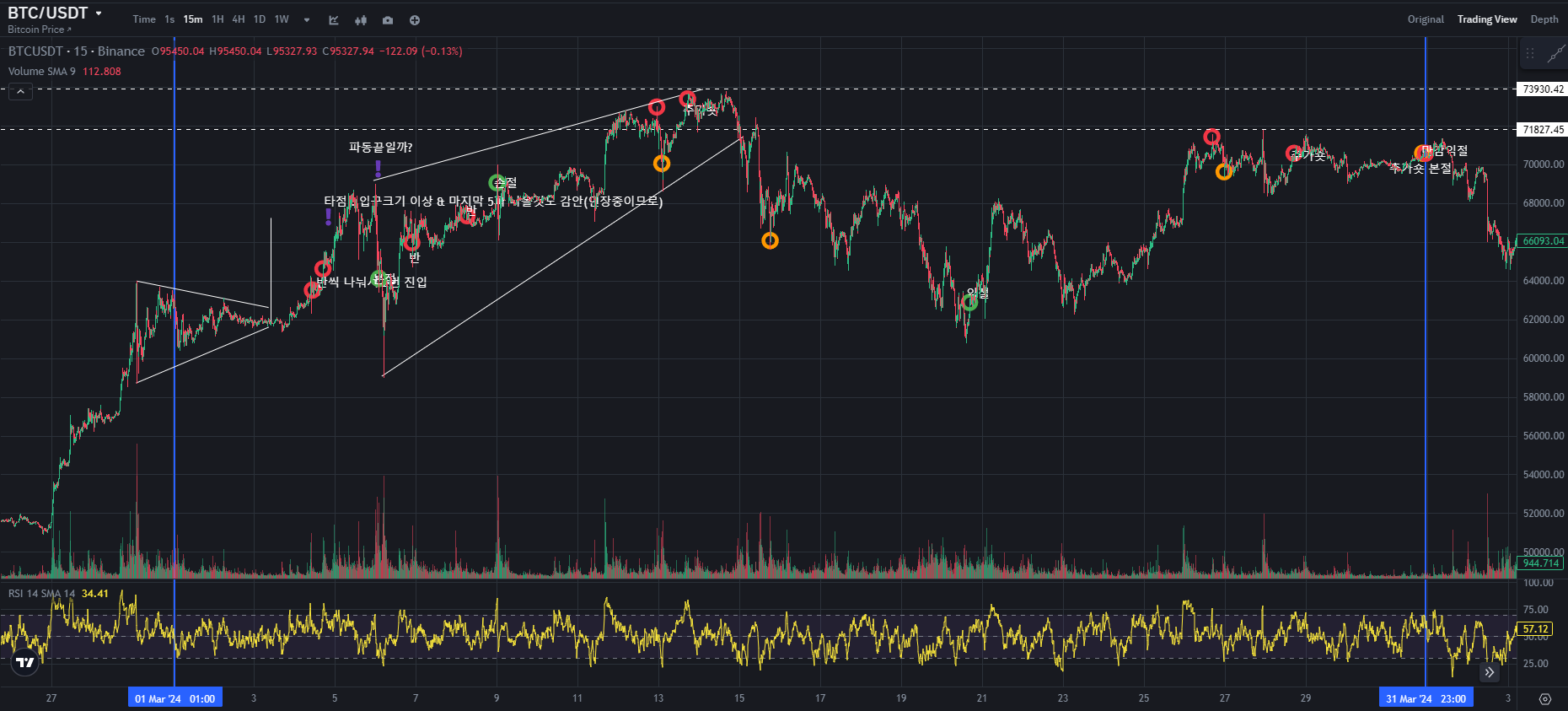
Task: Click the 73930.42 price line label
Action: [1542, 89]
